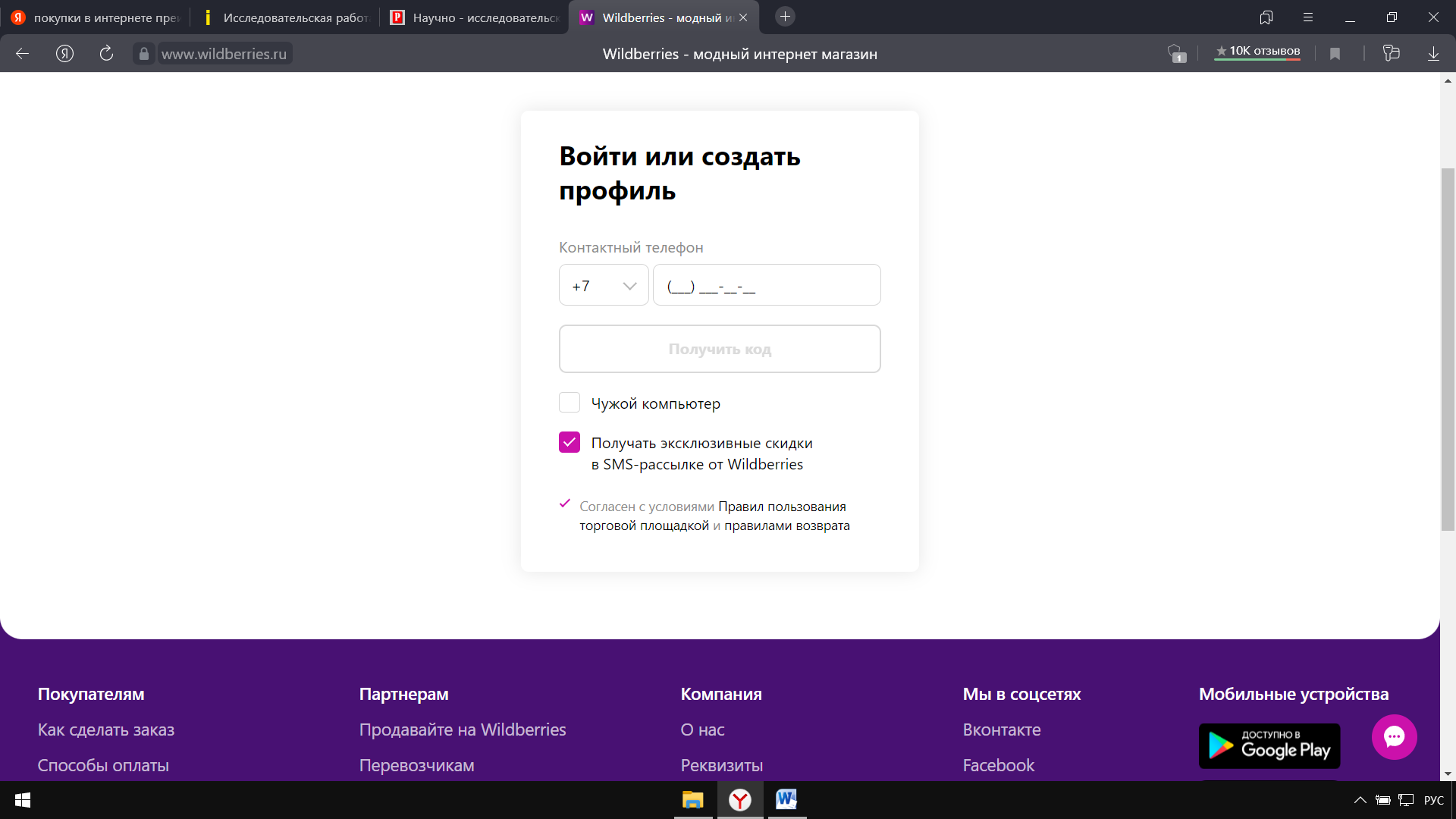Screen dimensions: 1456x819
Task: Open the tab collections icon in title bar
Action: pos(1266,17)
